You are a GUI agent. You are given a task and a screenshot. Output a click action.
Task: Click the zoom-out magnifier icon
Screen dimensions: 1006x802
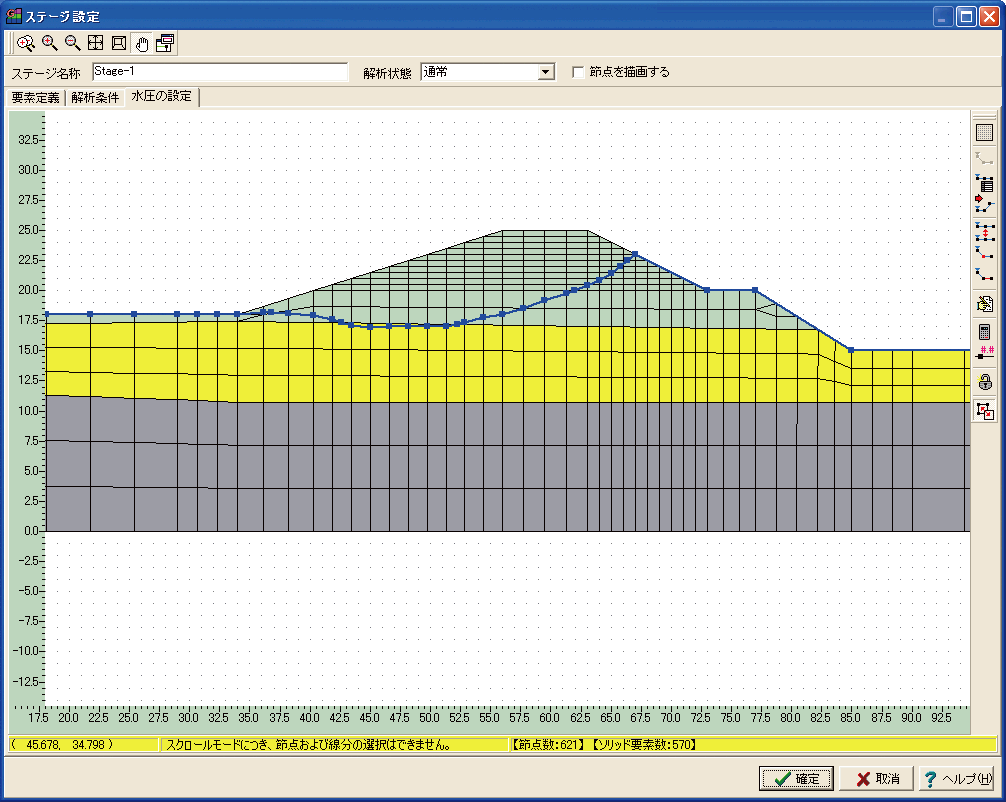(x=72, y=43)
